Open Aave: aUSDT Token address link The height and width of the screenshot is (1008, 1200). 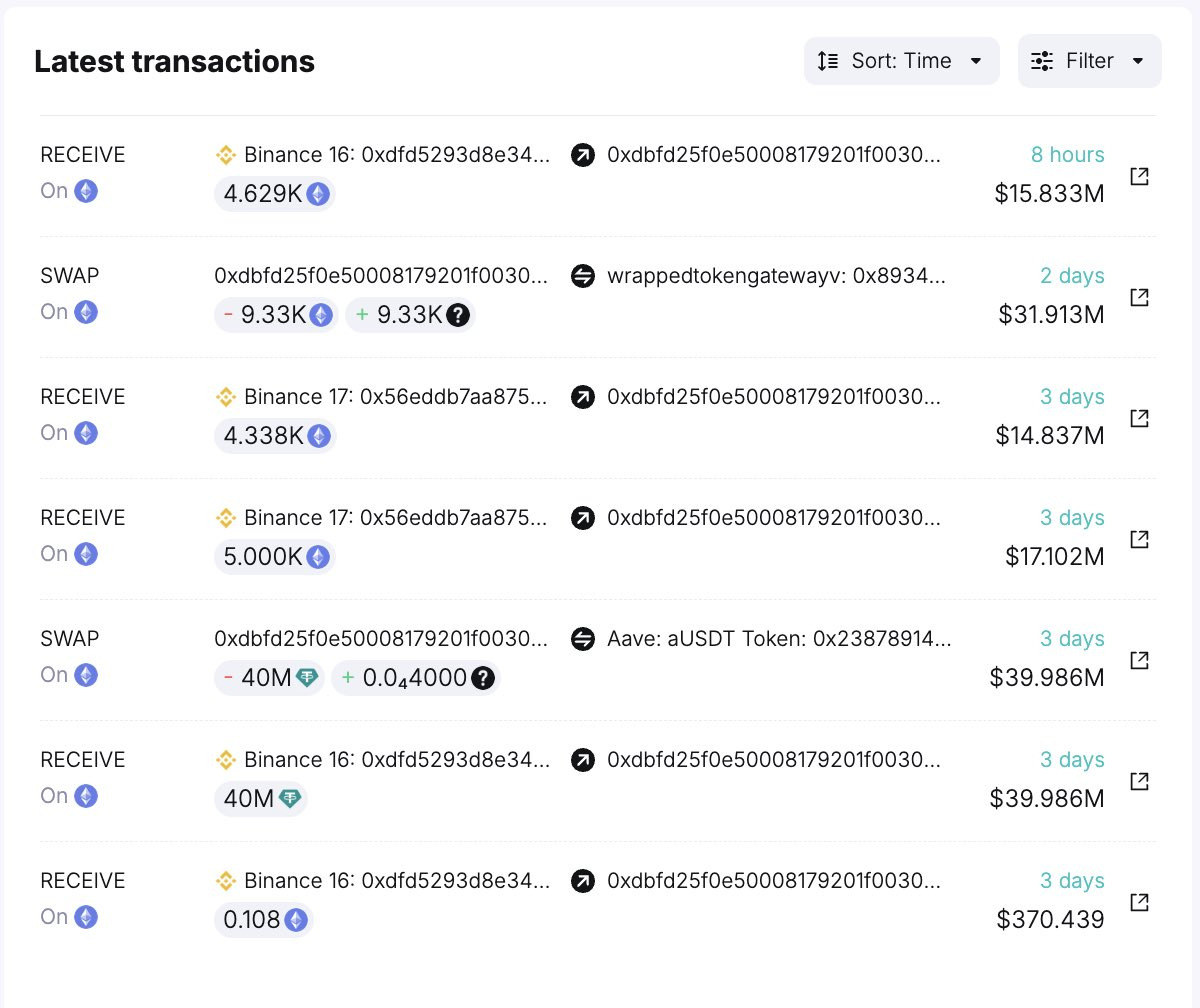[780, 639]
